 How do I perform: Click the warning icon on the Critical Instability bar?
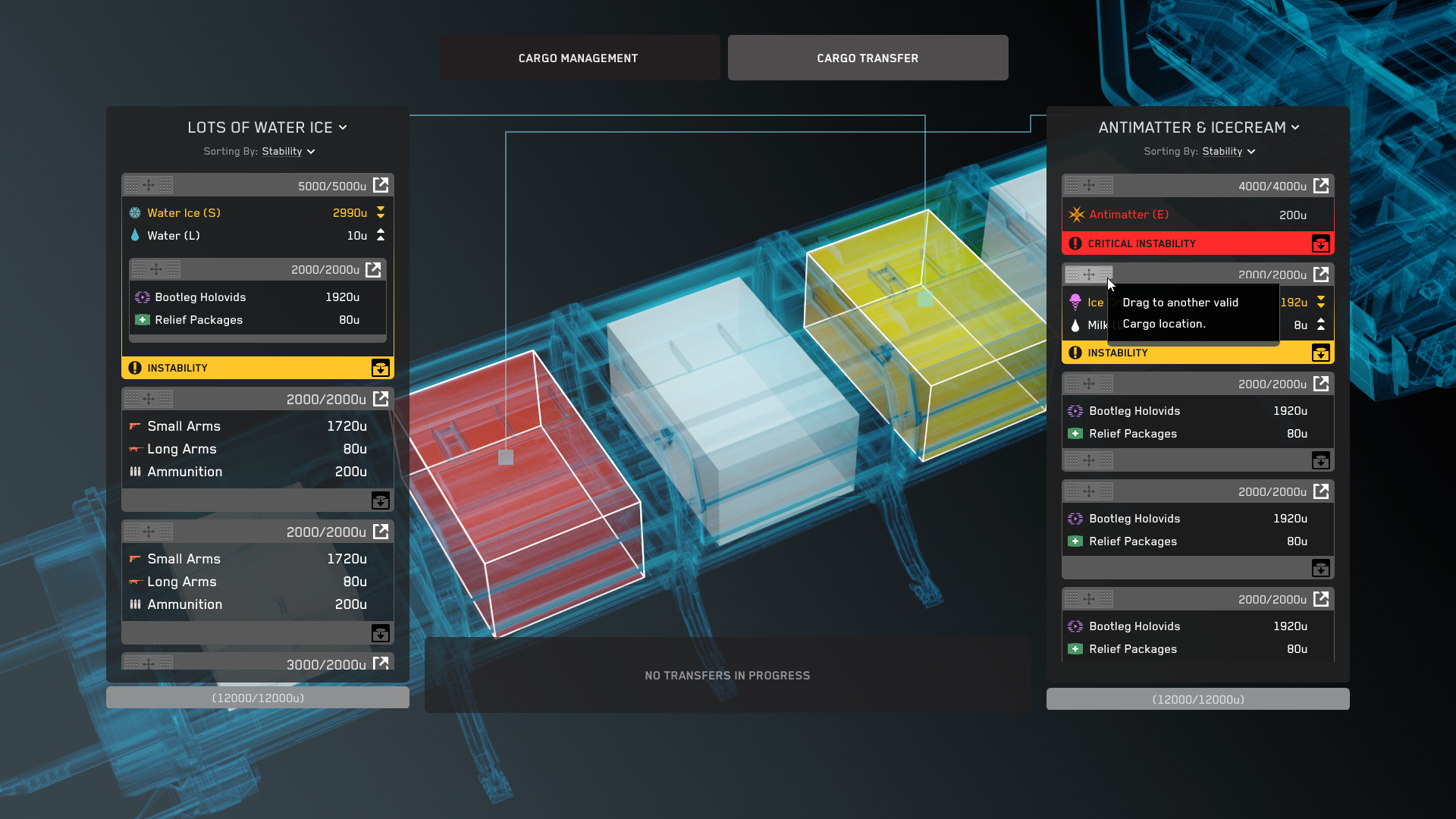(x=1075, y=243)
